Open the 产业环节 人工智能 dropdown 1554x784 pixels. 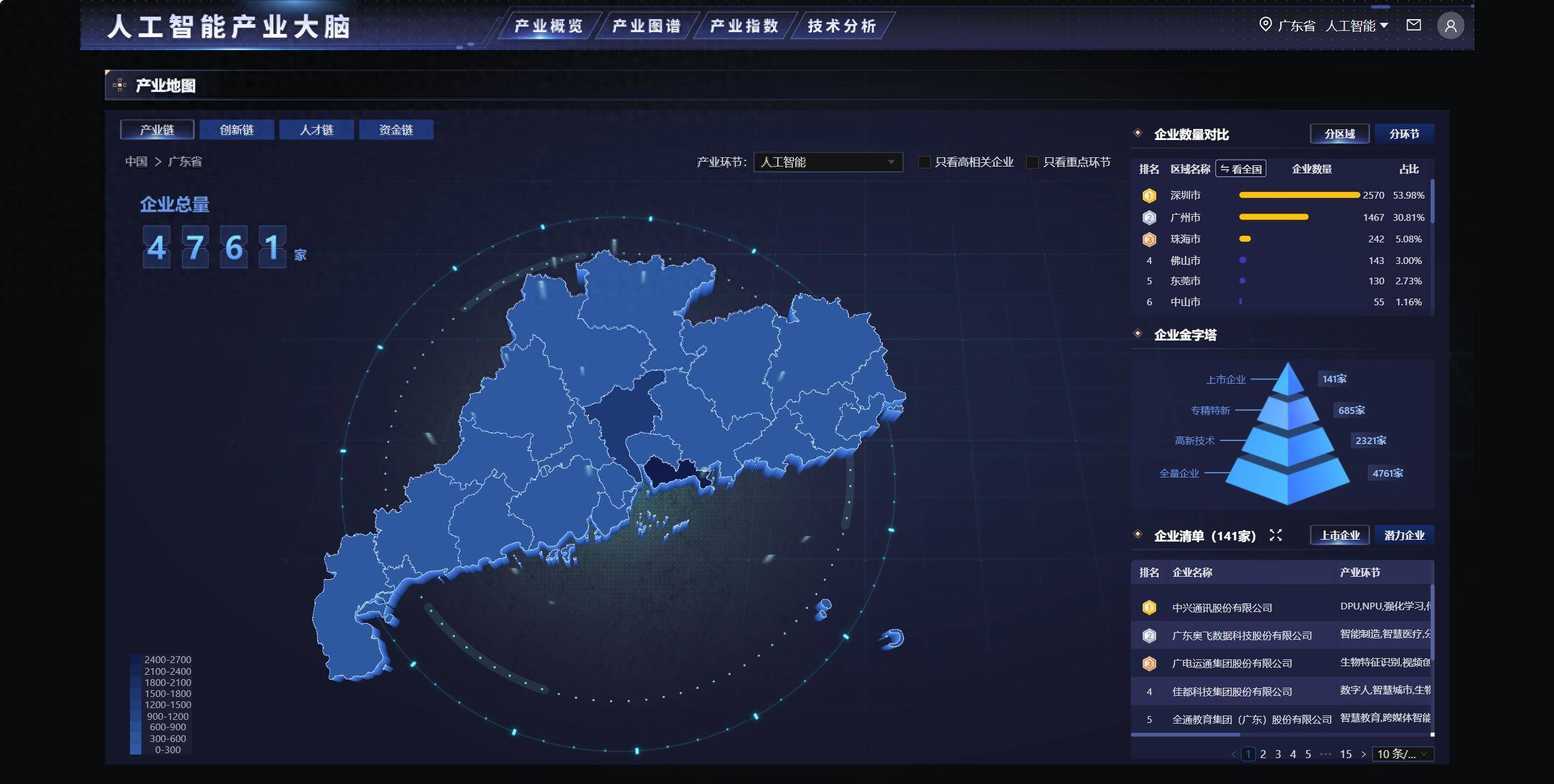tap(827, 162)
